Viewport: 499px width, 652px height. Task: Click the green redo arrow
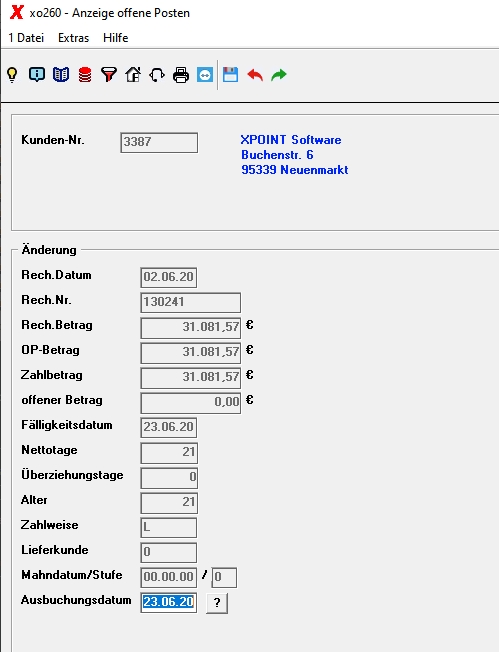pyautogui.click(x=279, y=75)
